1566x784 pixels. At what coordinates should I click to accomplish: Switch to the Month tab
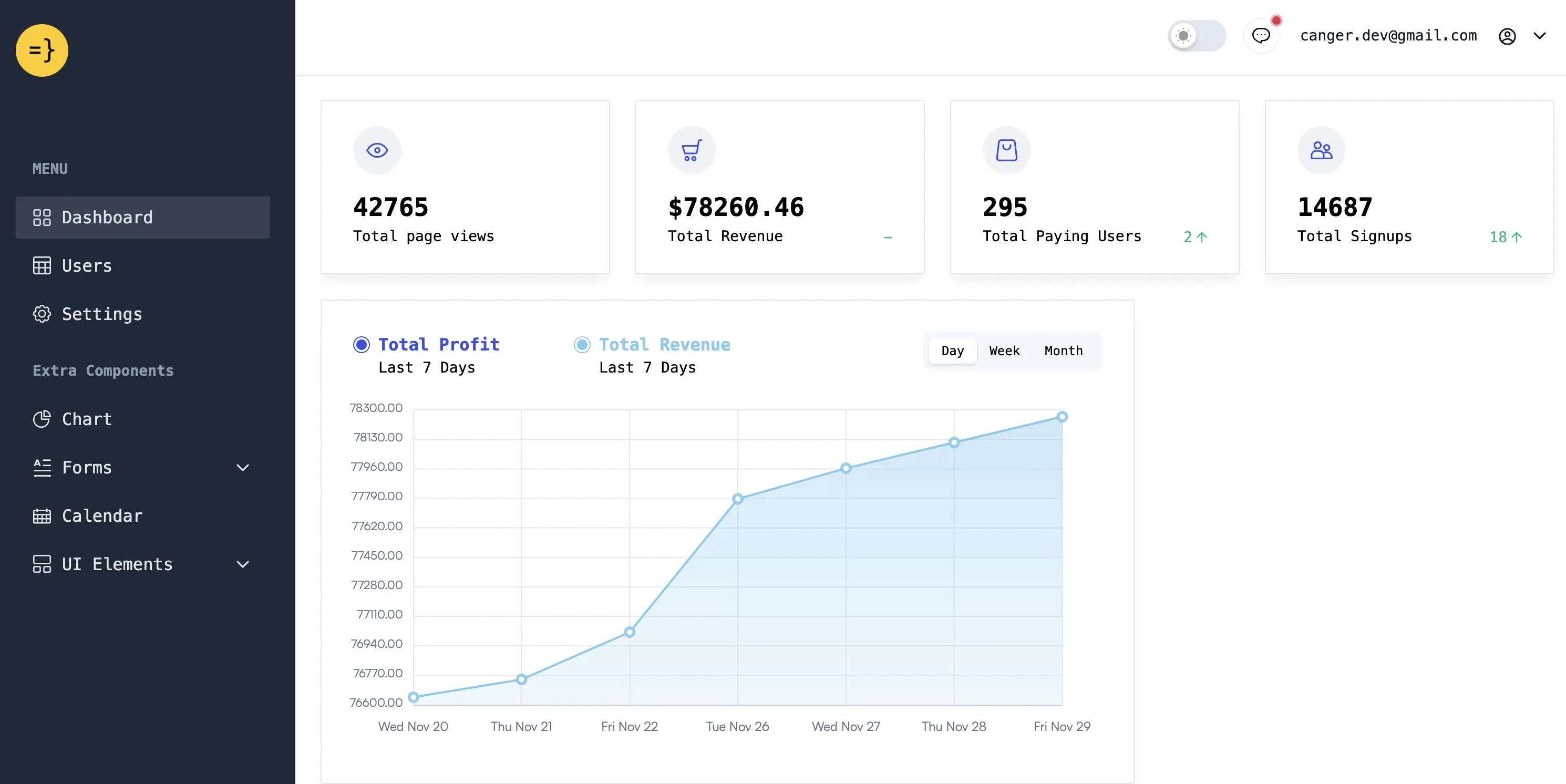click(x=1063, y=350)
